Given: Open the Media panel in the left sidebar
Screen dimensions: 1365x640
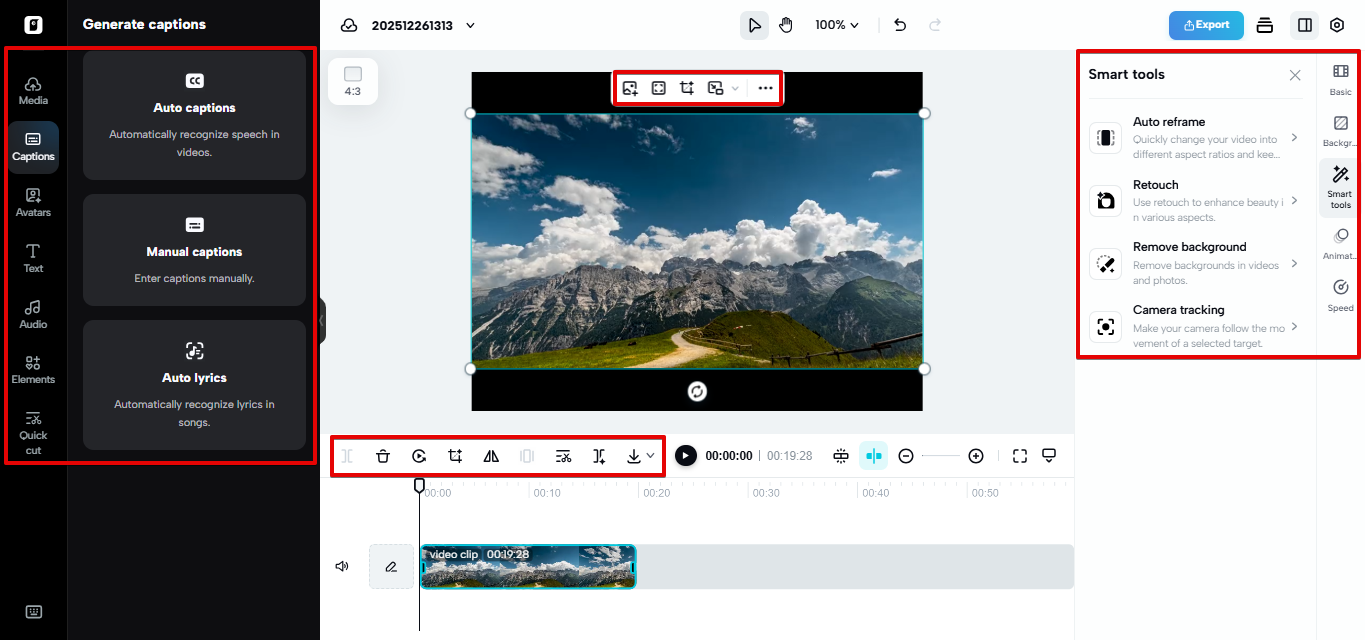Looking at the screenshot, I should 33,90.
